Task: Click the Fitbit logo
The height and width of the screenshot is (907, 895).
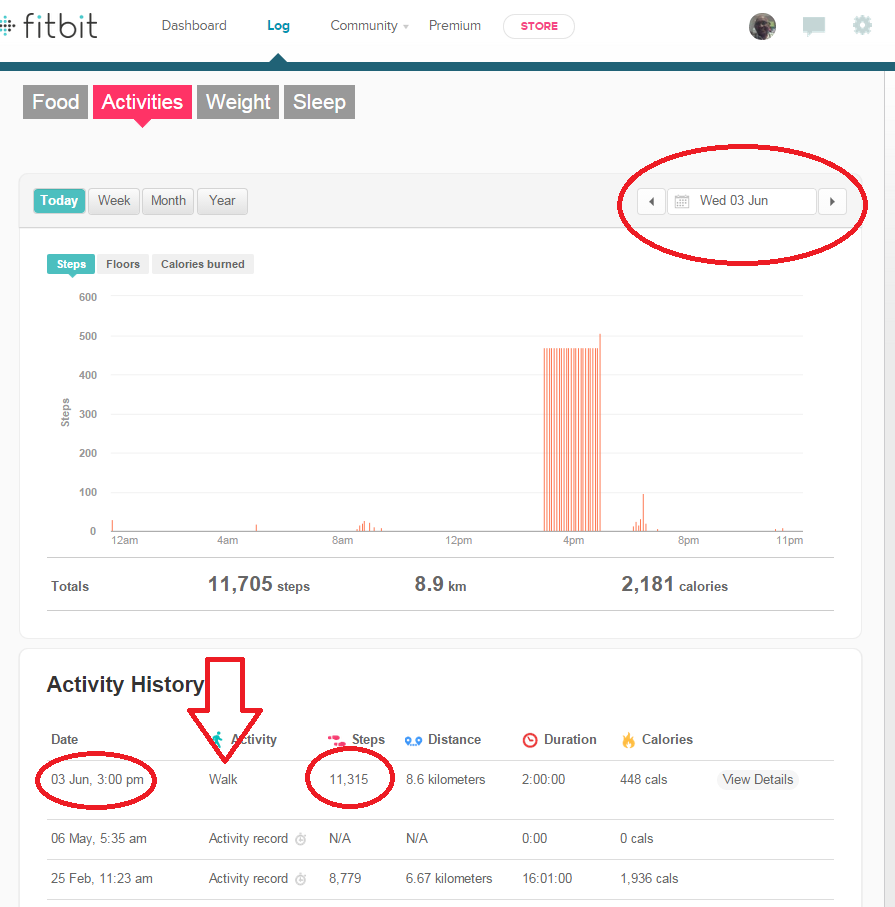Action: pos(50,25)
